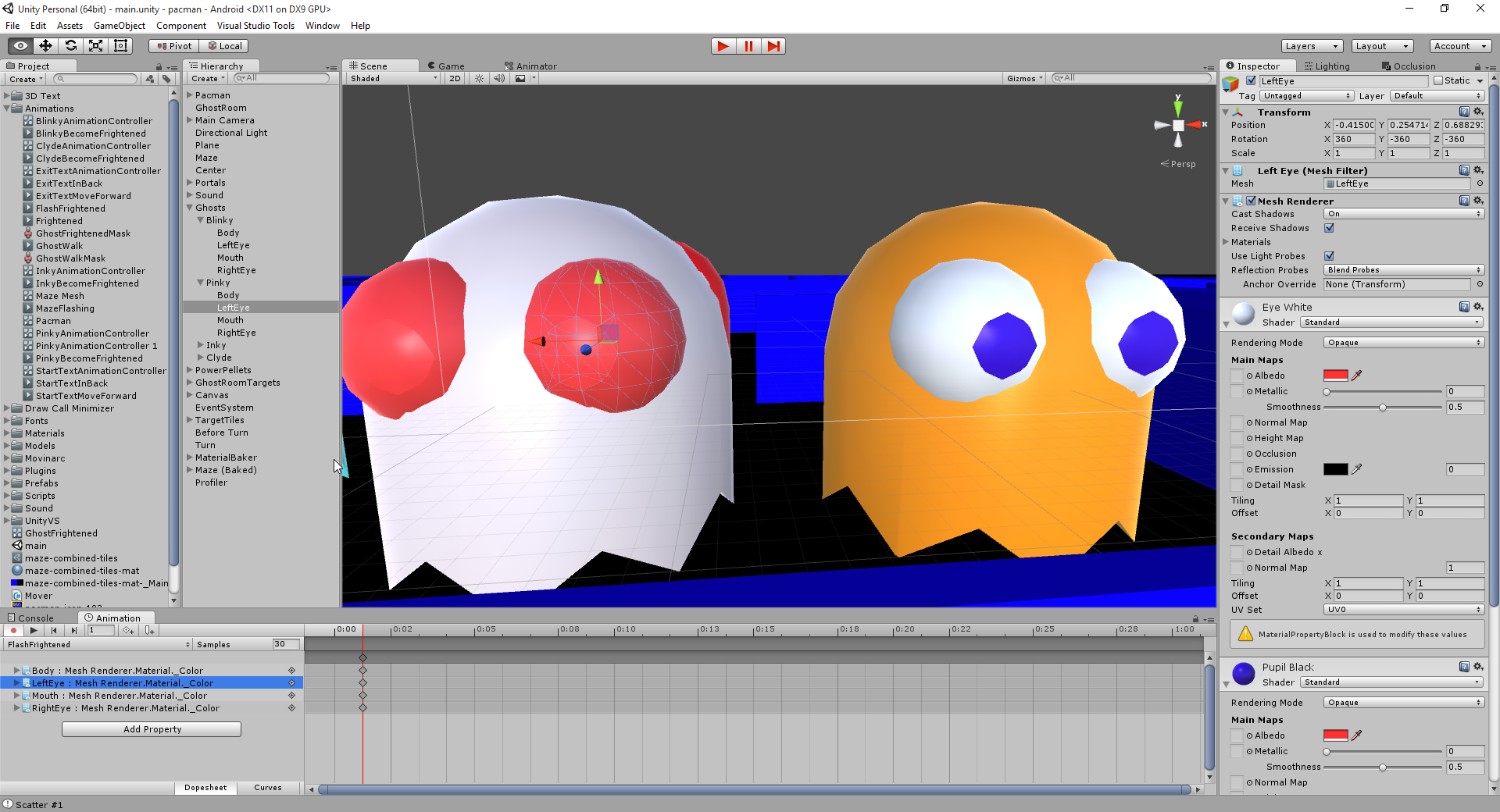Screen dimensions: 1500x812
Task: Open Mesh Renderer help reference icon
Action: click(1464, 201)
